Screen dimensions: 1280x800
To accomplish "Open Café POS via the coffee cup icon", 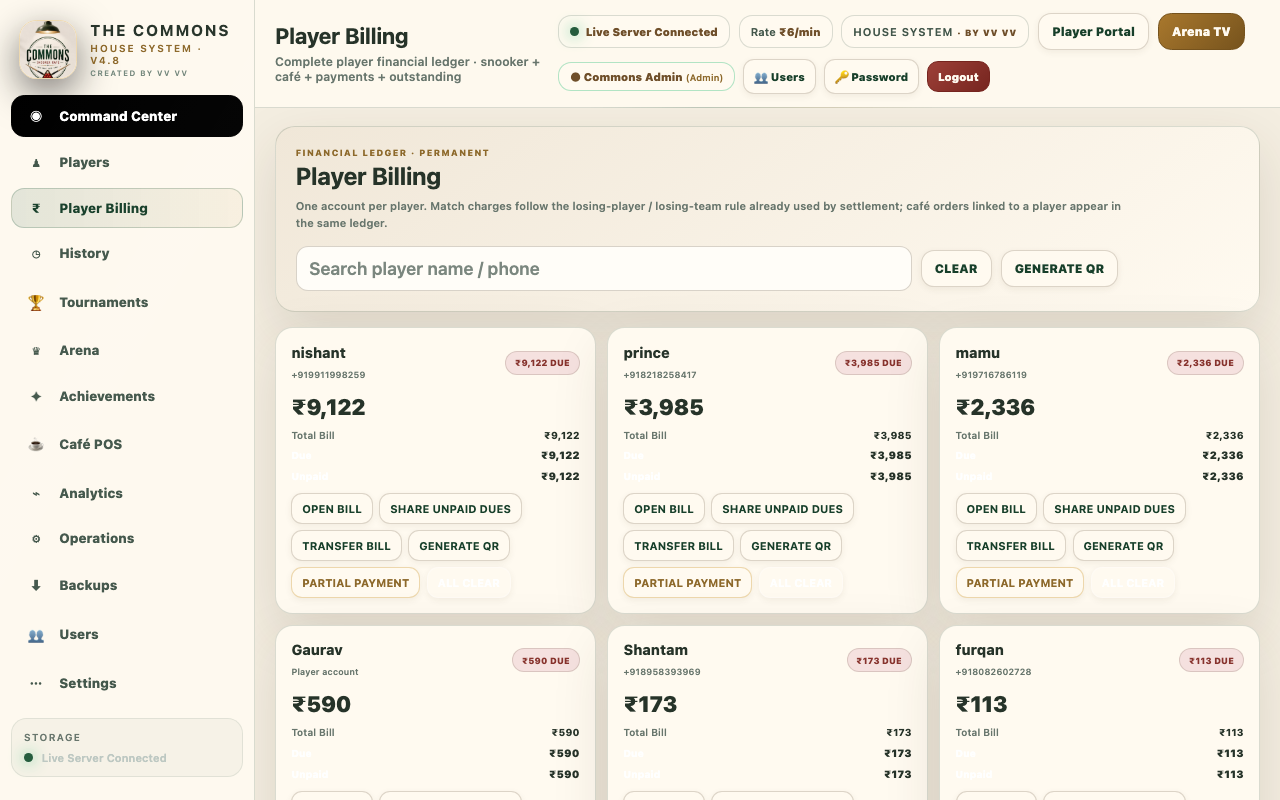I will click(36, 444).
